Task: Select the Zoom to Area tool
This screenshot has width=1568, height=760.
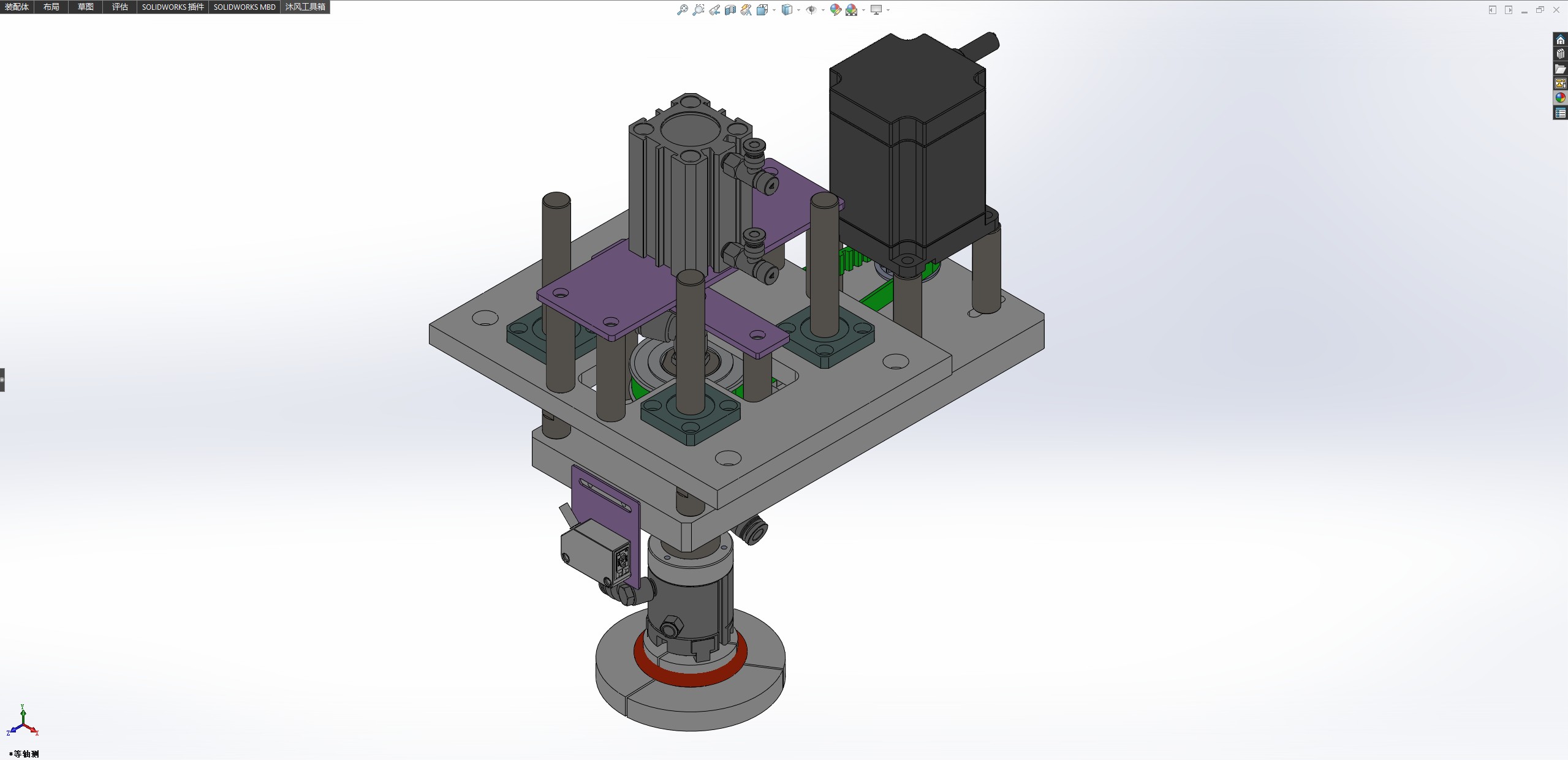Action: pos(698,10)
